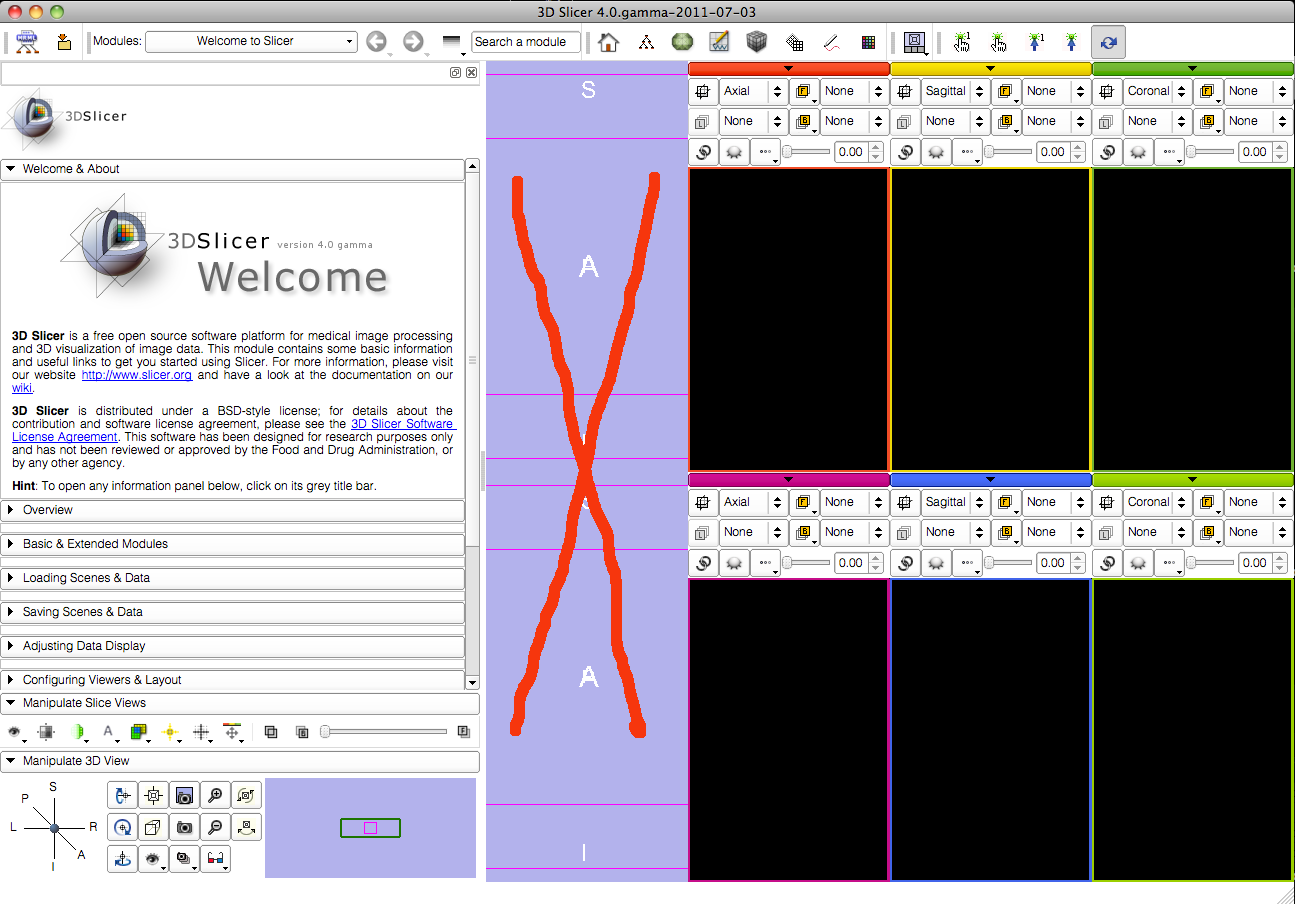Open the Volume Rendering cube icon
Image resolution: width=1295 pixels, height=904 pixels.
[757, 42]
